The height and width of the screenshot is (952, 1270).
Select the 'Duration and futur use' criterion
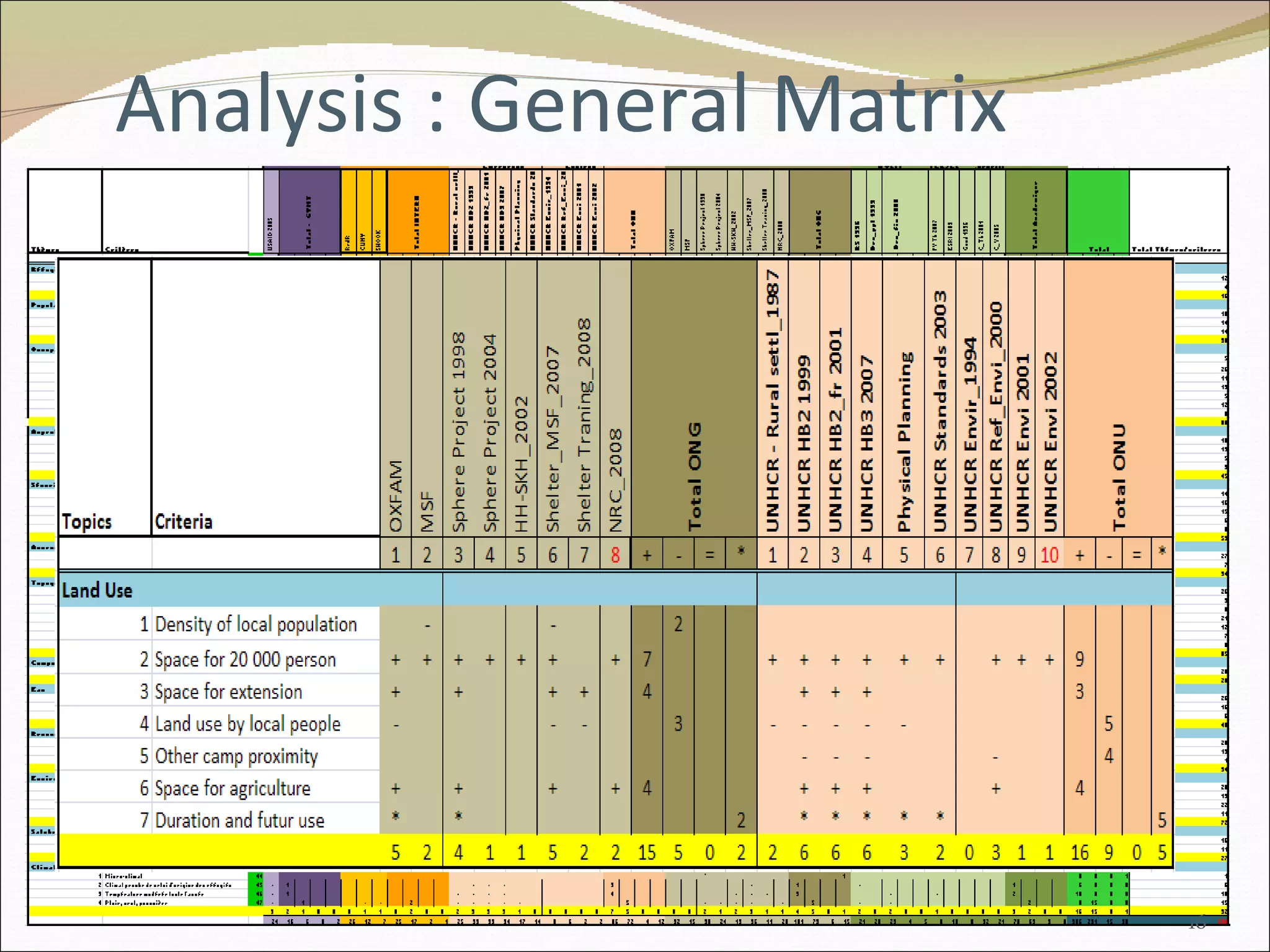click(x=239, y=821)
